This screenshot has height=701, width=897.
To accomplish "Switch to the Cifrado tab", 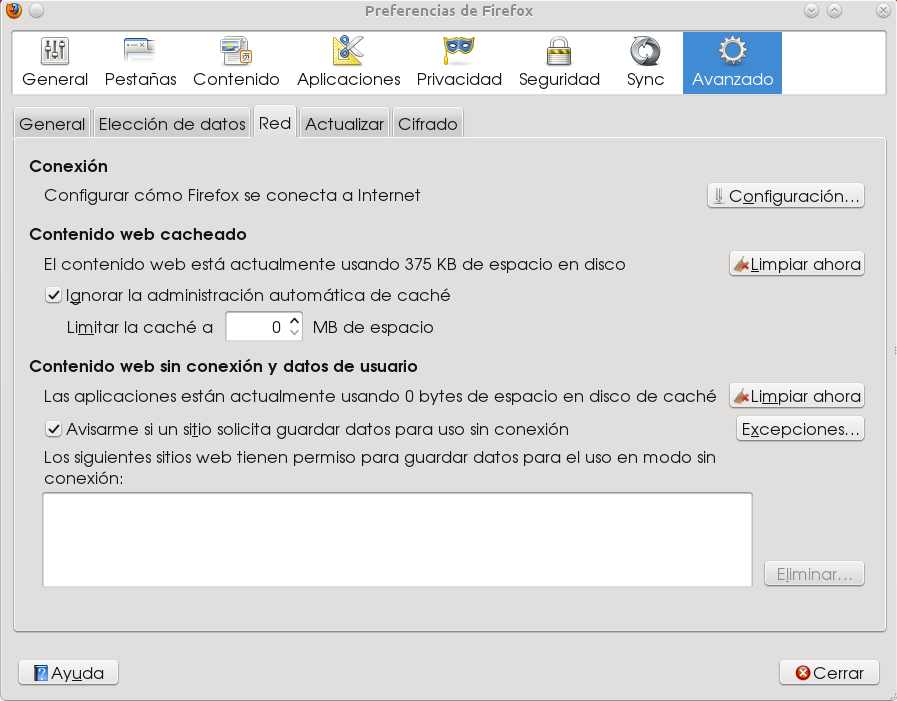I will tap(428, 124).
